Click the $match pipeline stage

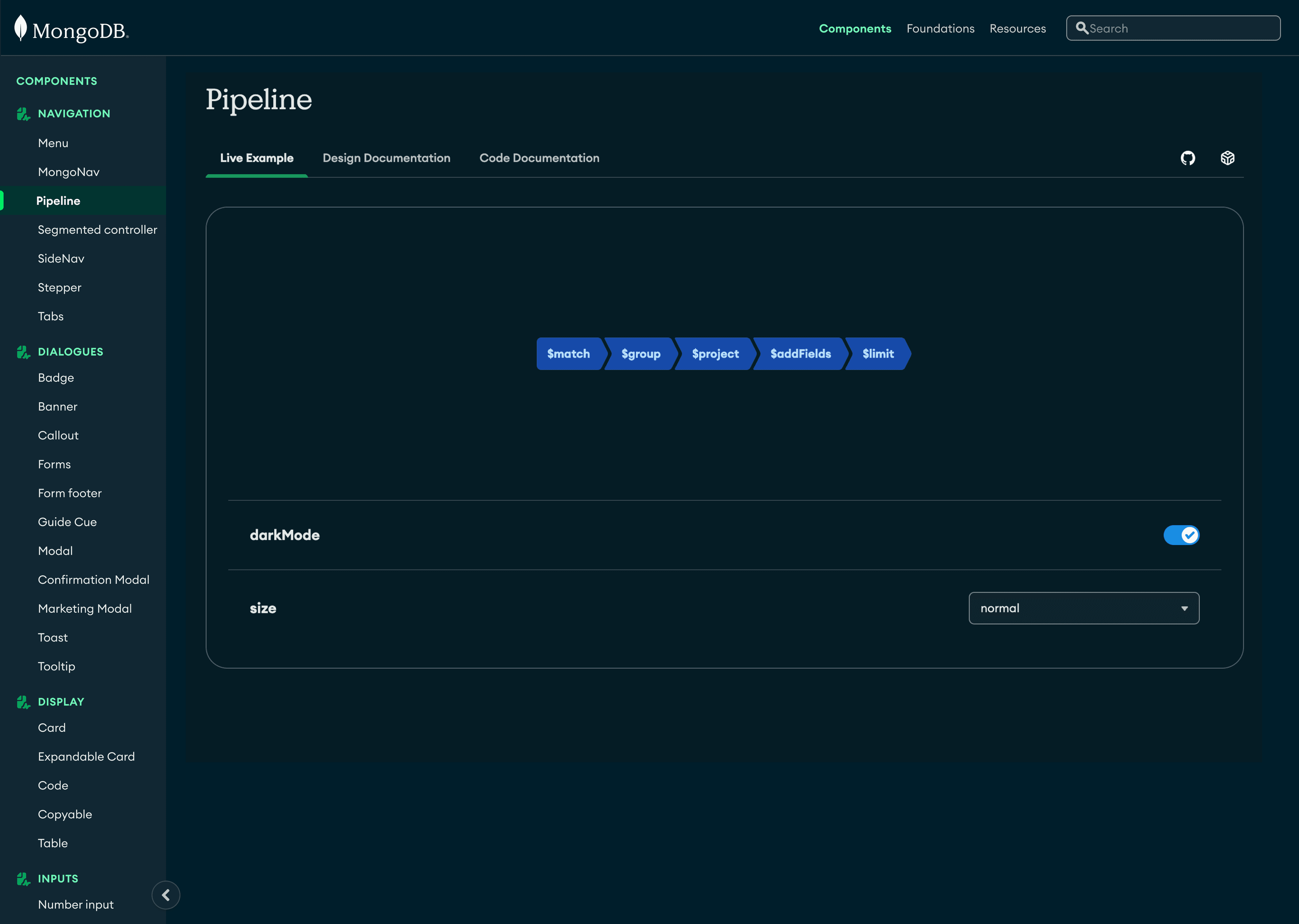569,353
